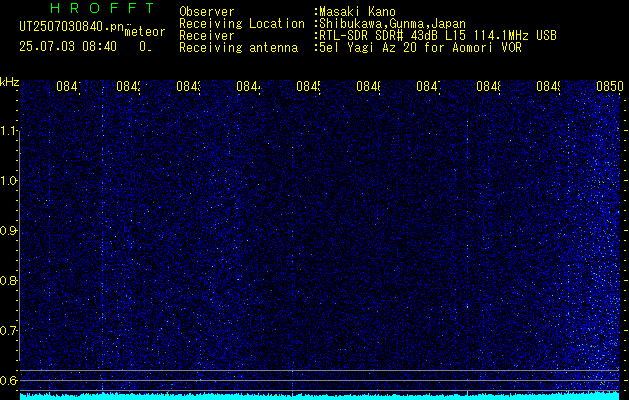
Task: Click the 'Observer' label
Action: [207, 12]
